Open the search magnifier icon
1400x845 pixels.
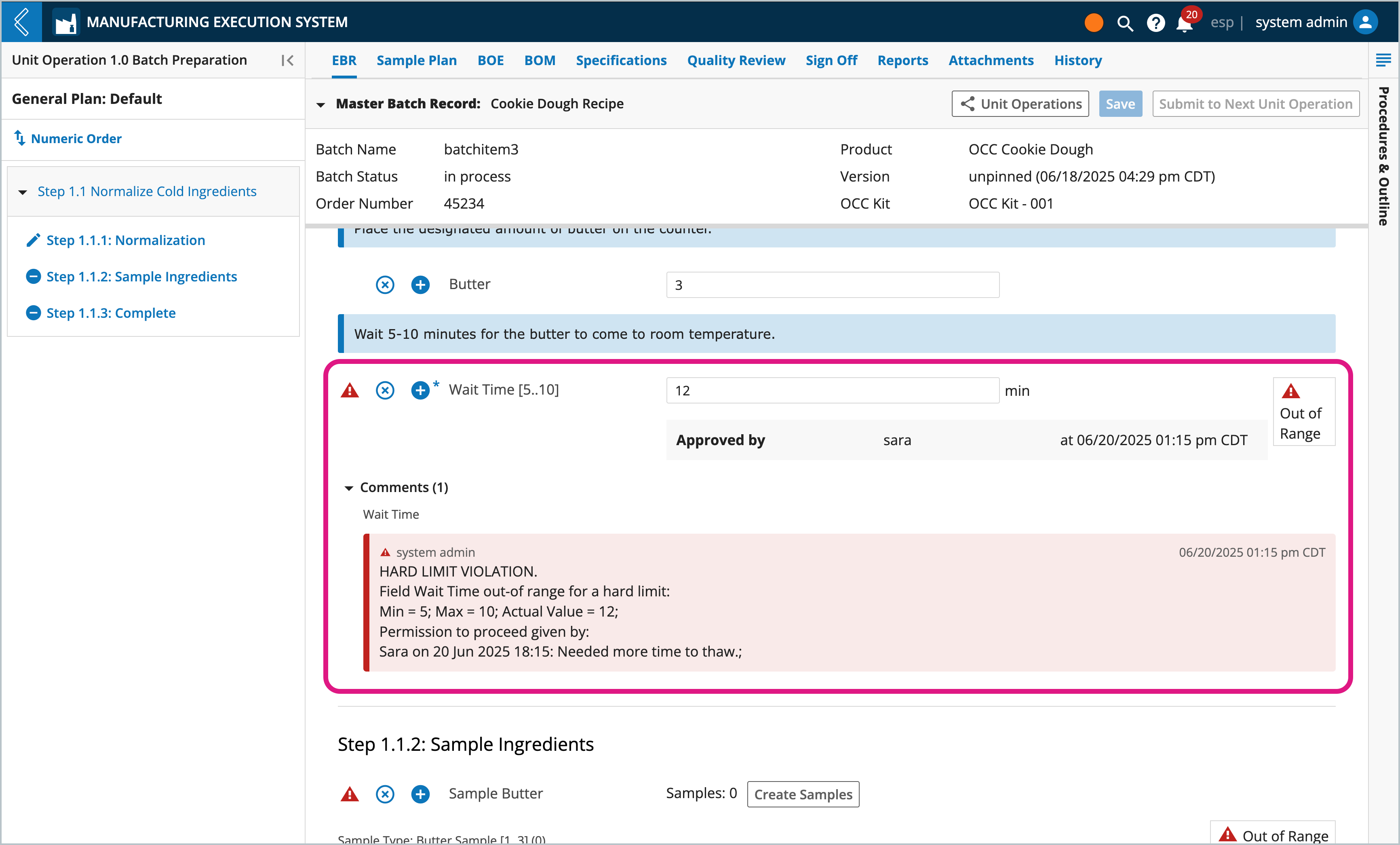point(1124,23)
